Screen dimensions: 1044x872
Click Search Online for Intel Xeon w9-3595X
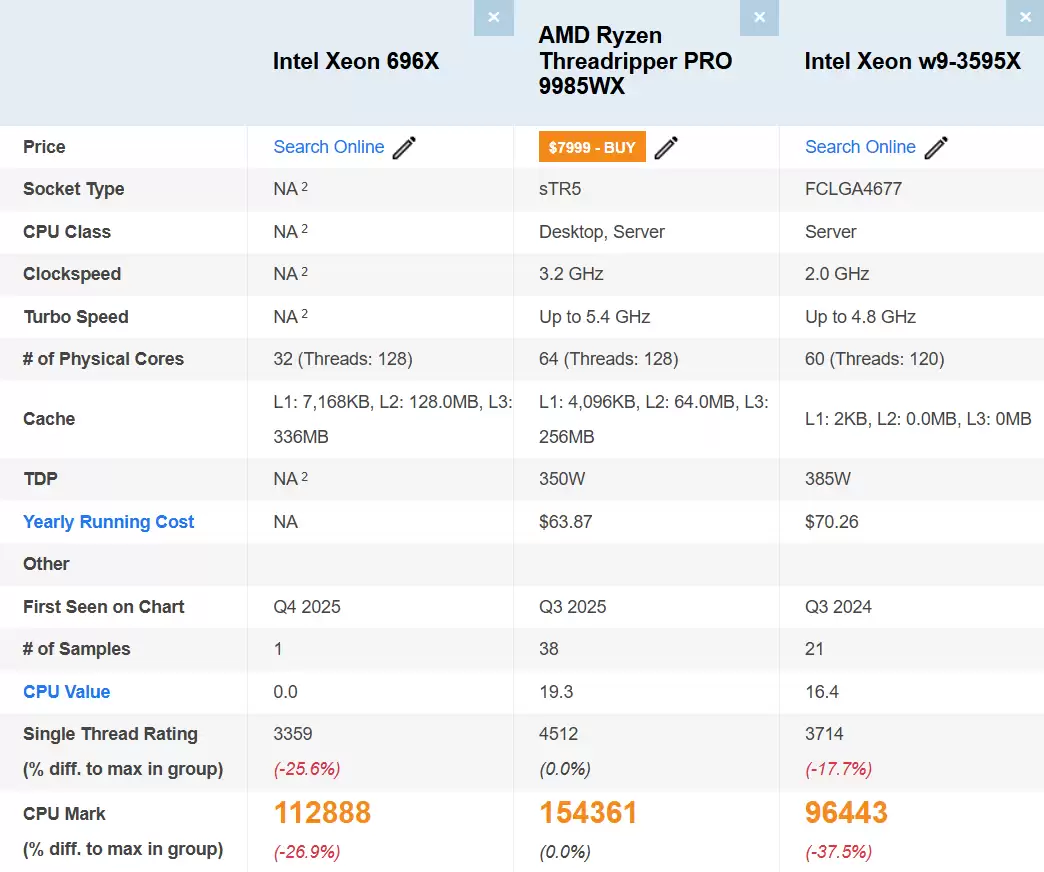pyautogui.click(x=861, y=147)
